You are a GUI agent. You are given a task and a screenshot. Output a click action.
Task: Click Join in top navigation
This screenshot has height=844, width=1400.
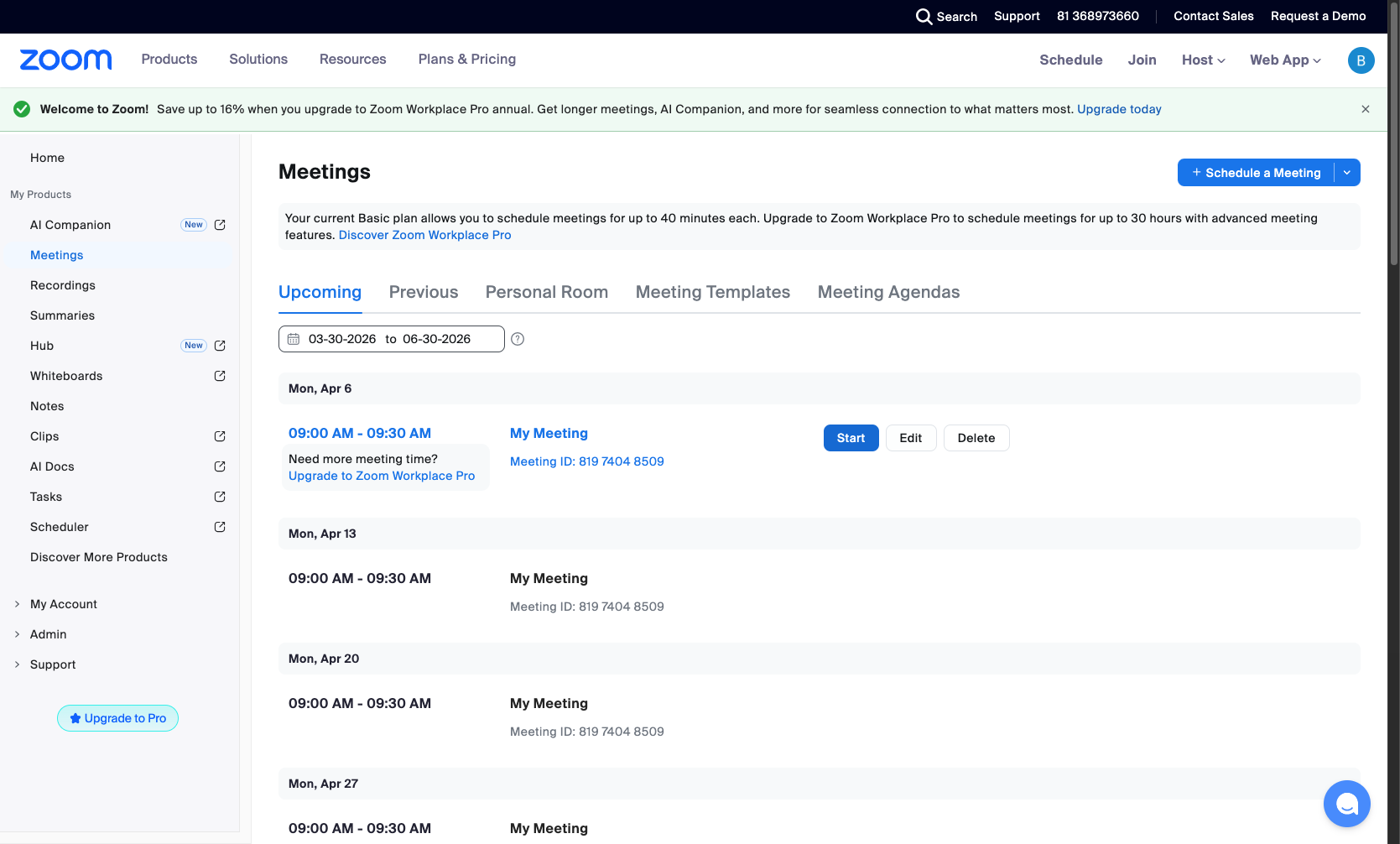pyautogui.click(x=1142, y=60)
